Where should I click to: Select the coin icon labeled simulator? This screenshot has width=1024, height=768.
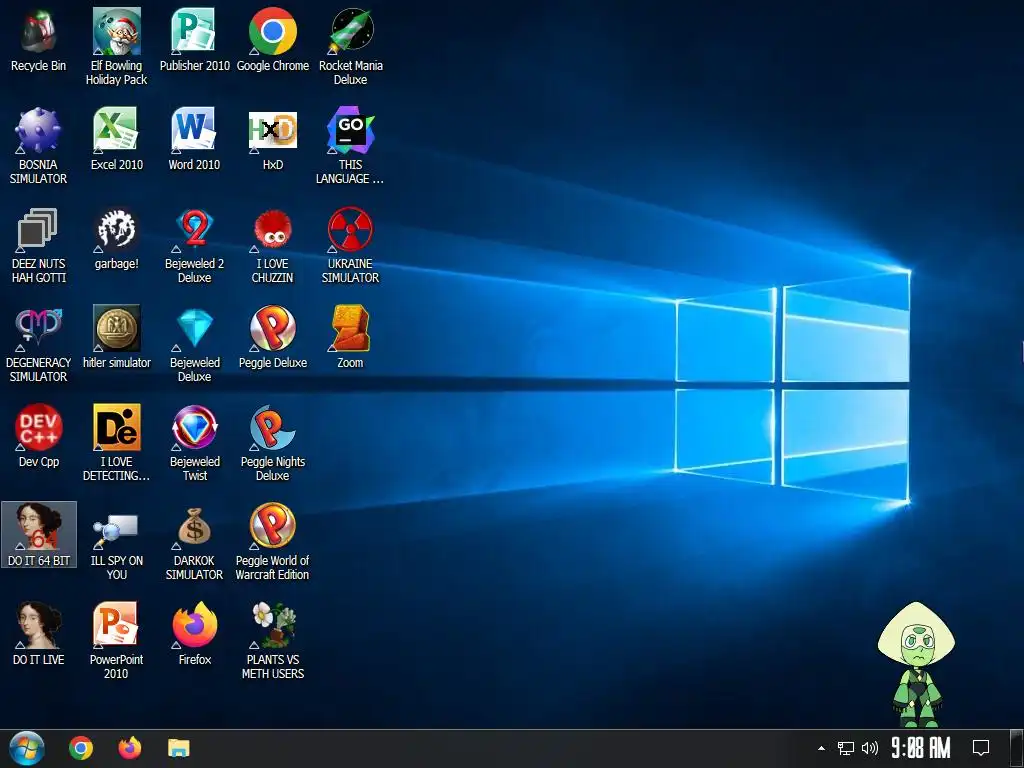coord(116,338)
